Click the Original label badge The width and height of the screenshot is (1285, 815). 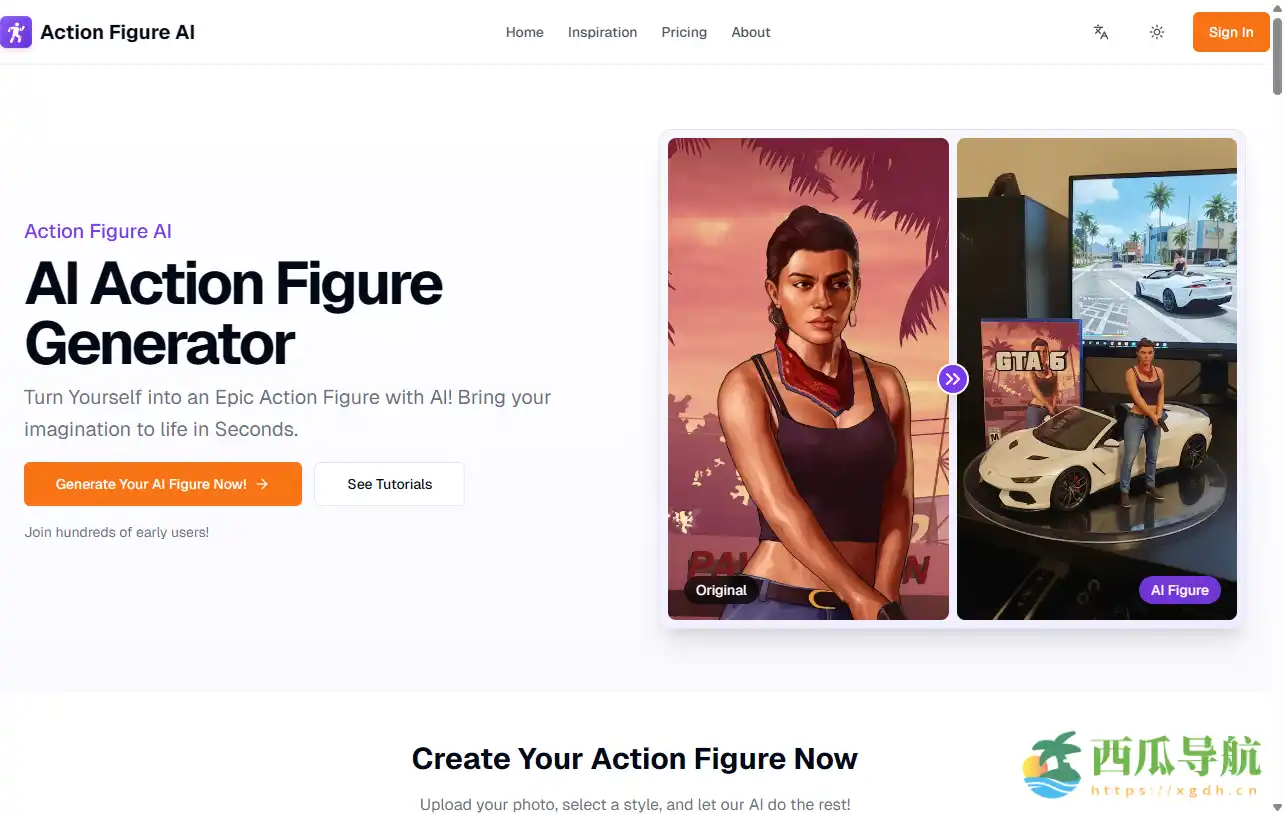pos(721,590)
